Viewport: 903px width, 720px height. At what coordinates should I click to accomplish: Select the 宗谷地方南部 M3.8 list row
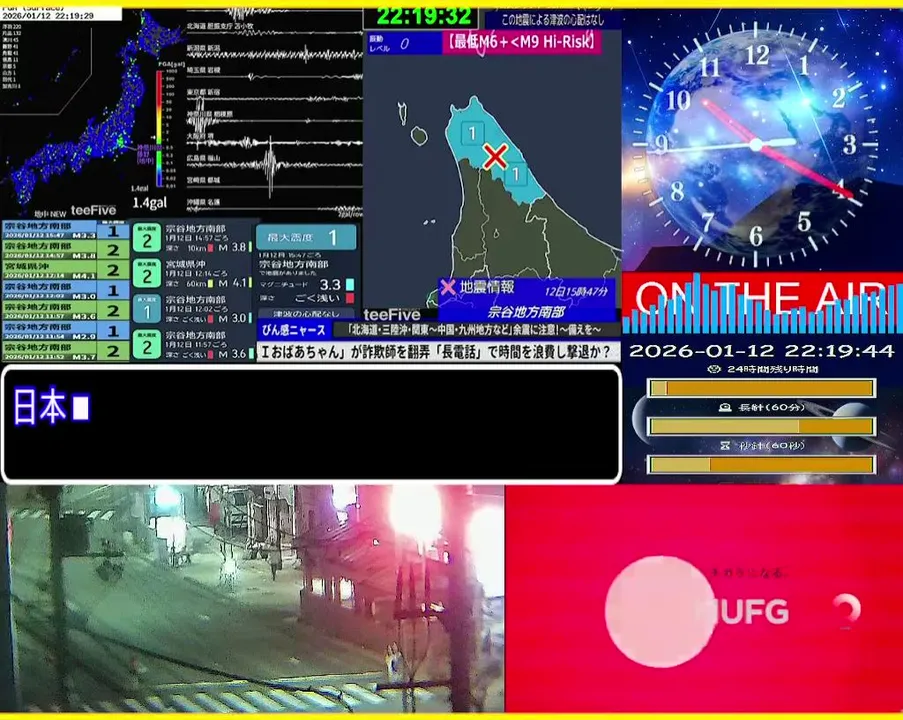click(x=66, y=251)
